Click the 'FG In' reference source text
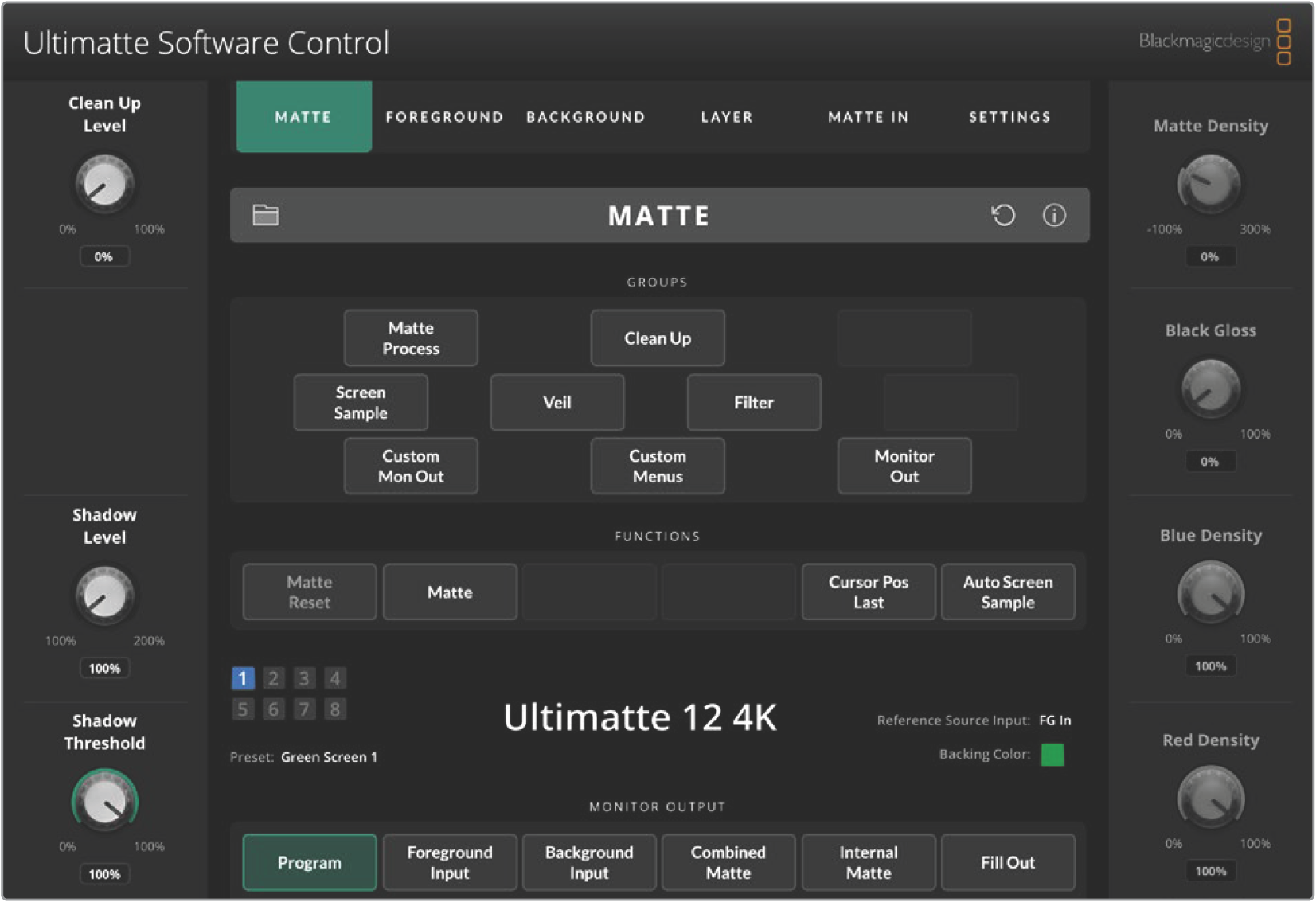 (1055, 720)
